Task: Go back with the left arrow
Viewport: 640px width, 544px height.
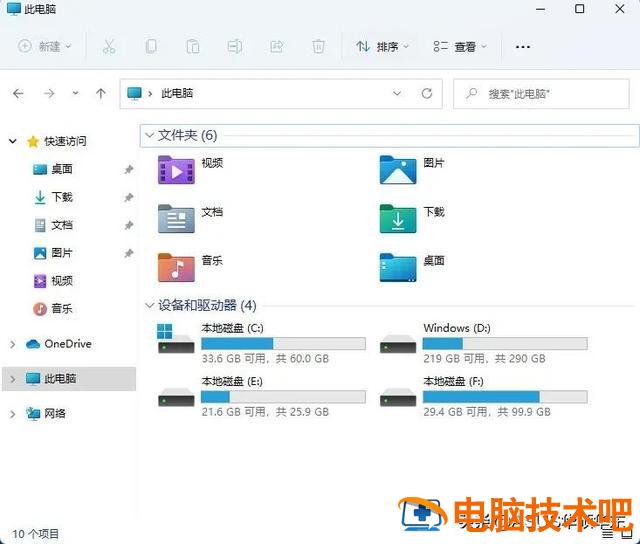Action: point(18,94)
